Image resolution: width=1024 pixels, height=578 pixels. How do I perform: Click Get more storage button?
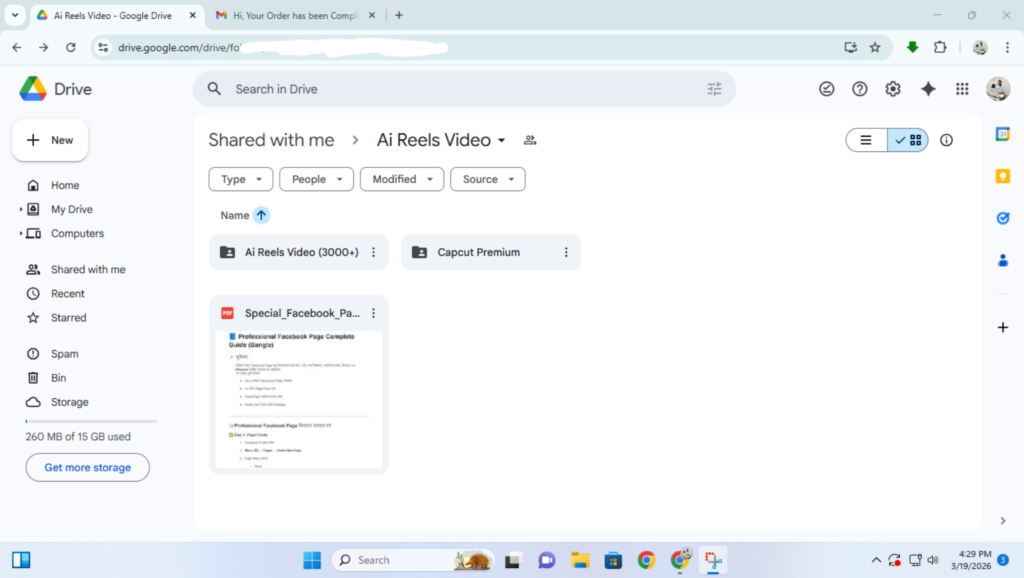pyautogui.click(x=87, y=467)
